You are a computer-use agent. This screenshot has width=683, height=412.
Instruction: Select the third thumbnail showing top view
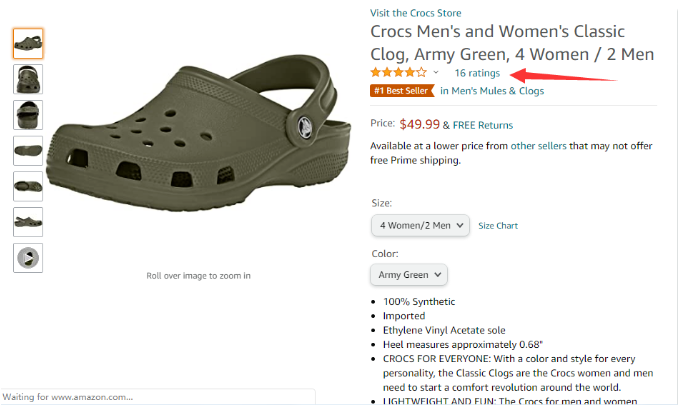pos(28,115)
